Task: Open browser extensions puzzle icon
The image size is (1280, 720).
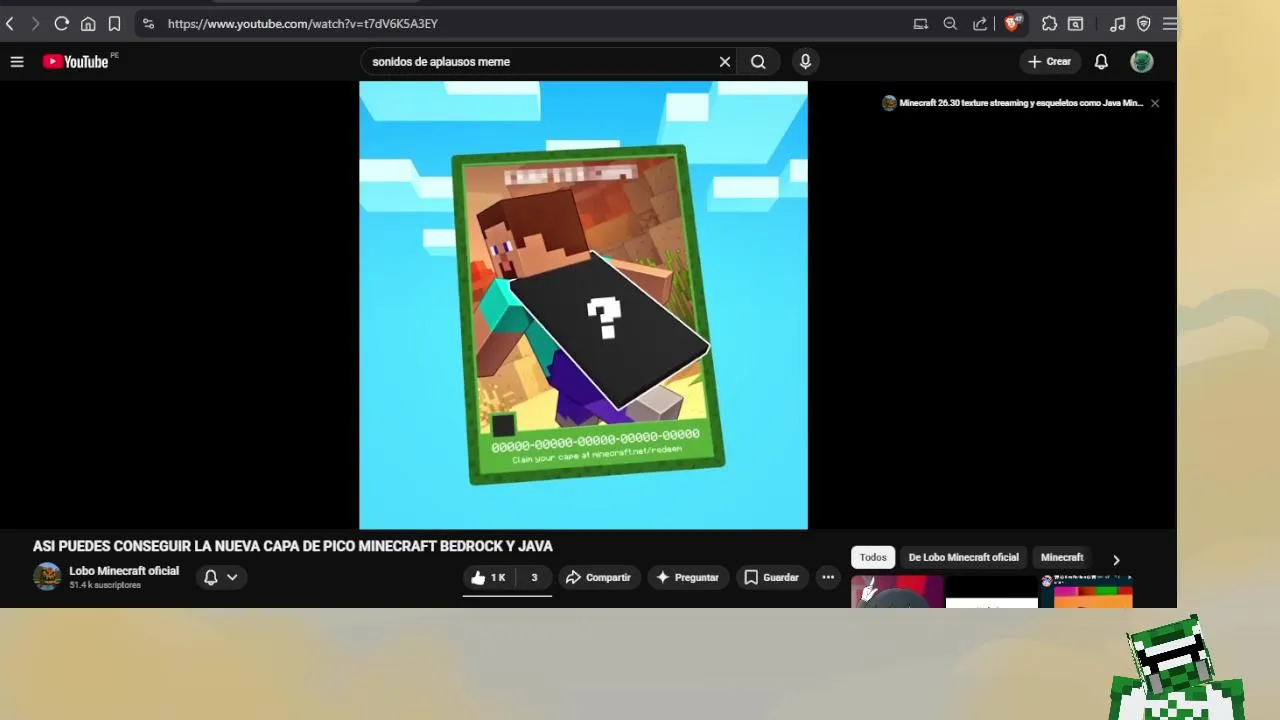Action: (1049, 23)
